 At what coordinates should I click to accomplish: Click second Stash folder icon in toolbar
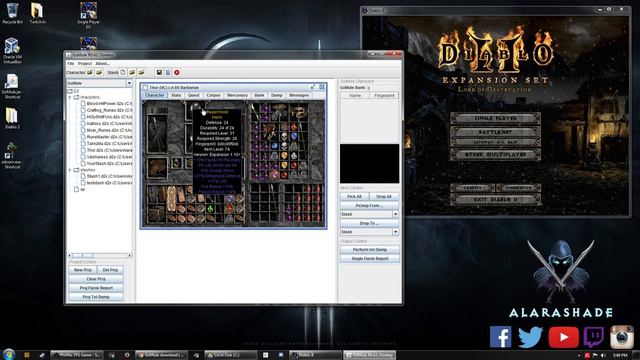141,73
